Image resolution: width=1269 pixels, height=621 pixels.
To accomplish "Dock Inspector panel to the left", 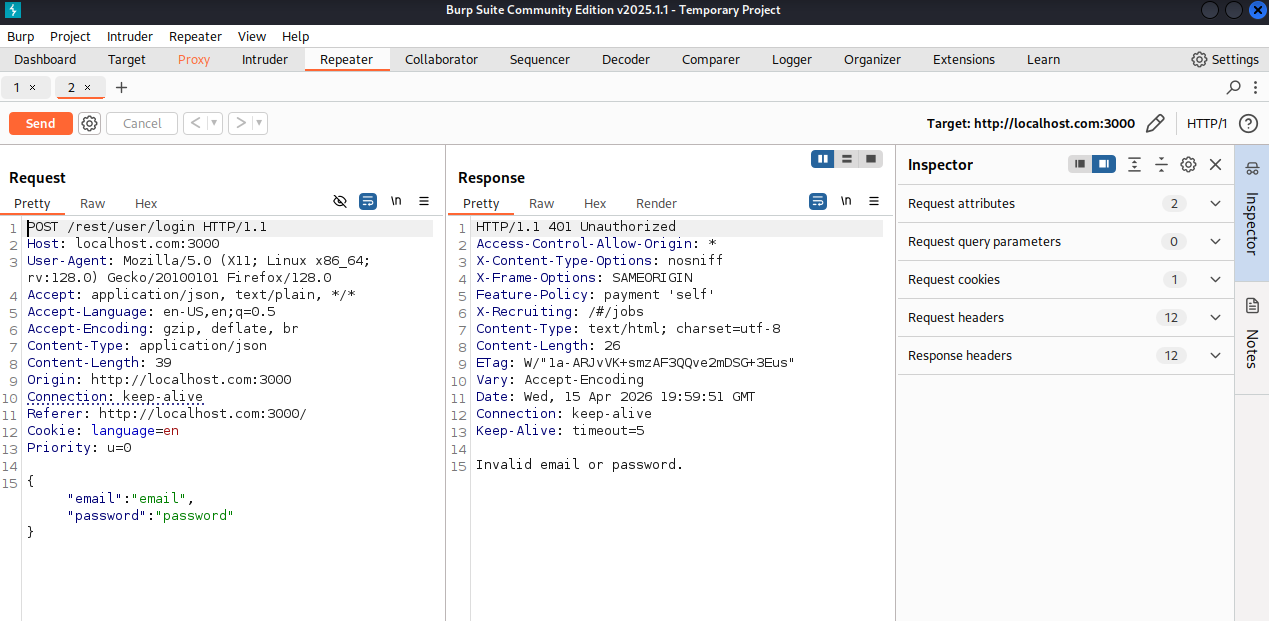I will (x=1080, y=164).
